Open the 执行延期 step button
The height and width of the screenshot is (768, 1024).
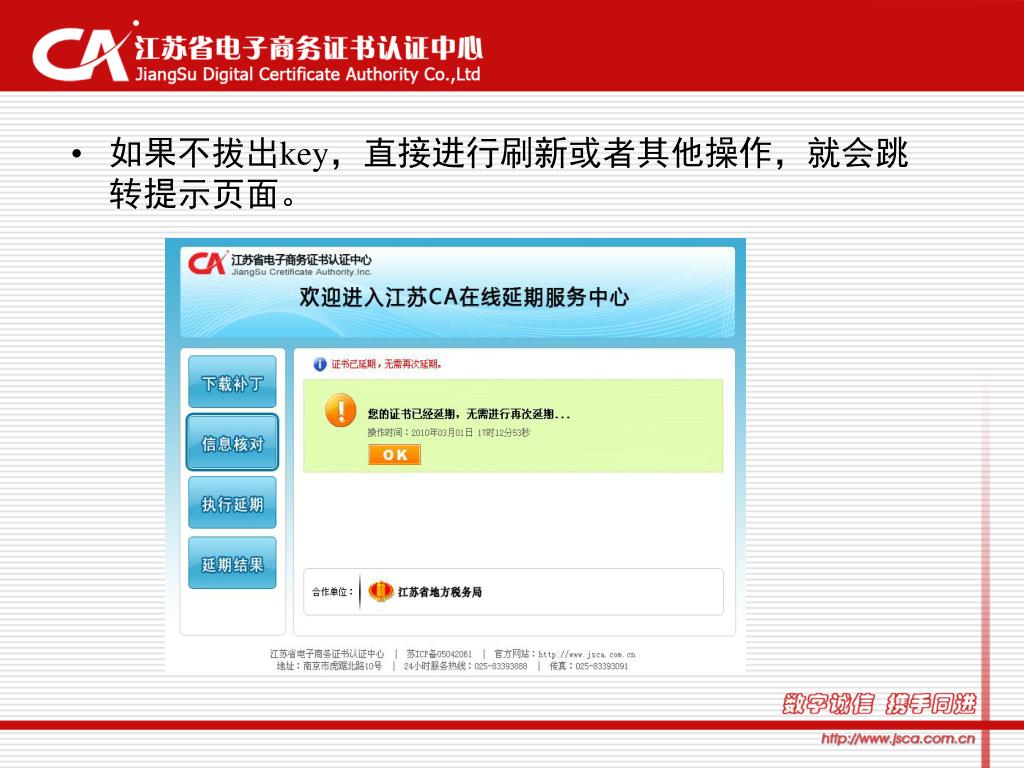232,503
